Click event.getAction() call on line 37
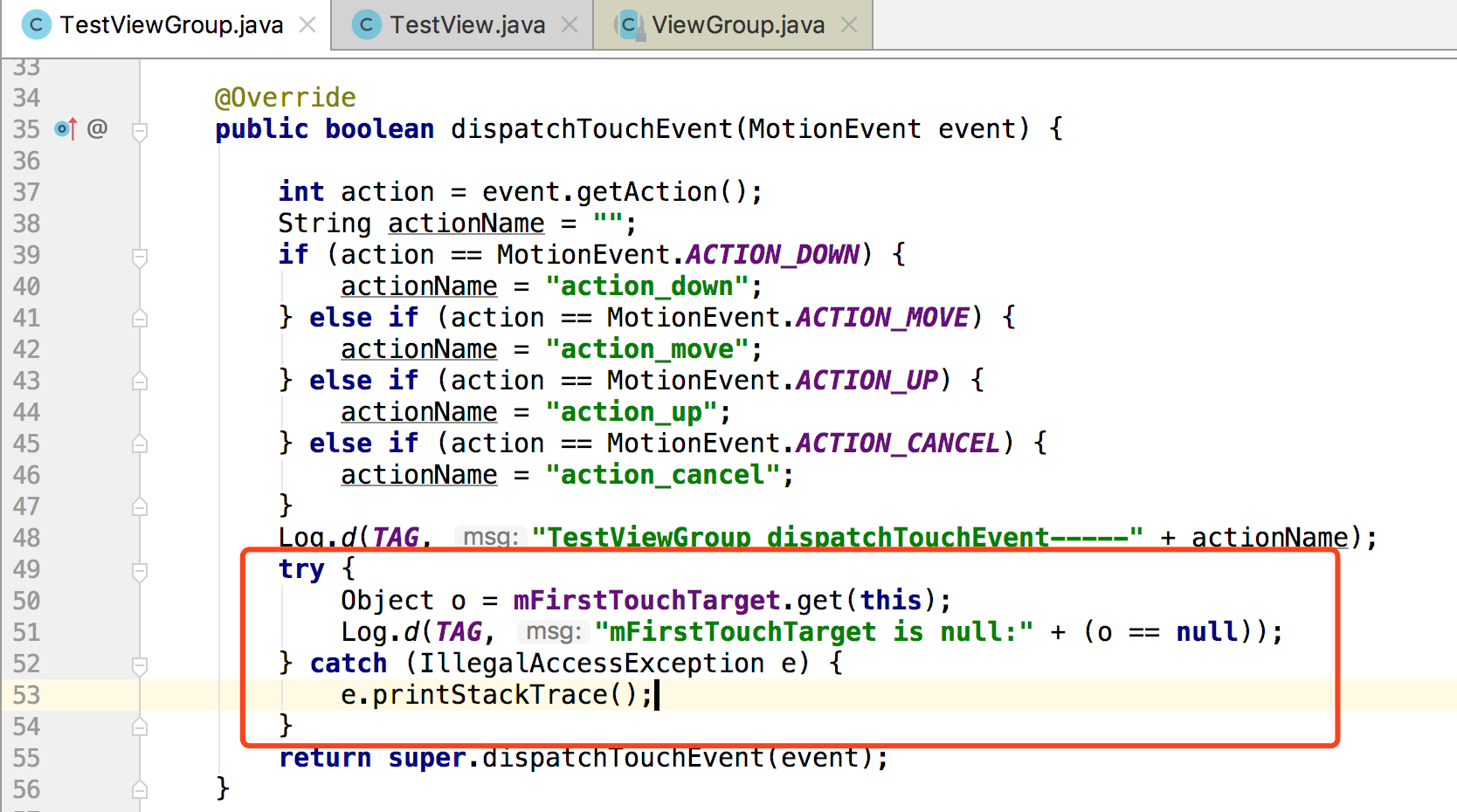 click(x=615, y=191)
